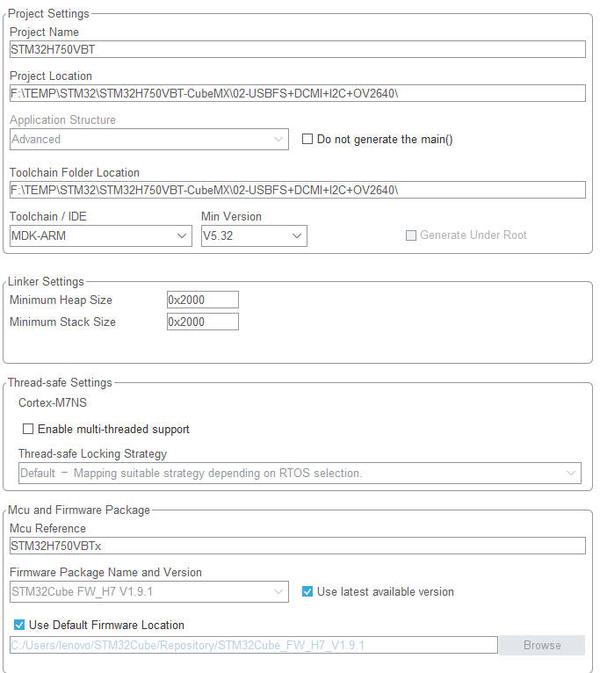Uncheck Use latest available version
Screen dimensions: 600x673
tap(308, 592)
